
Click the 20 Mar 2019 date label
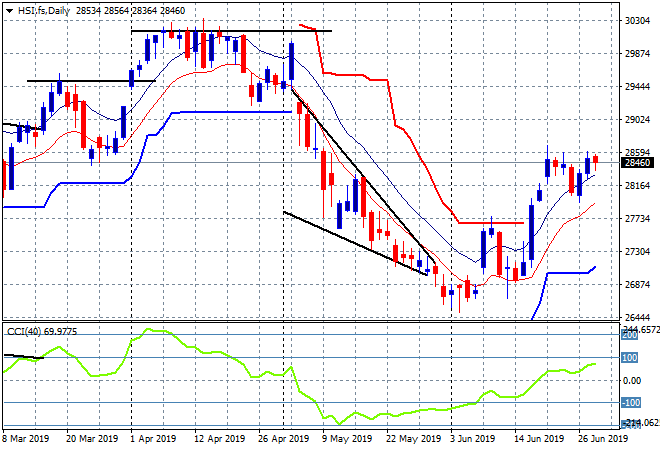coord(92,439)
